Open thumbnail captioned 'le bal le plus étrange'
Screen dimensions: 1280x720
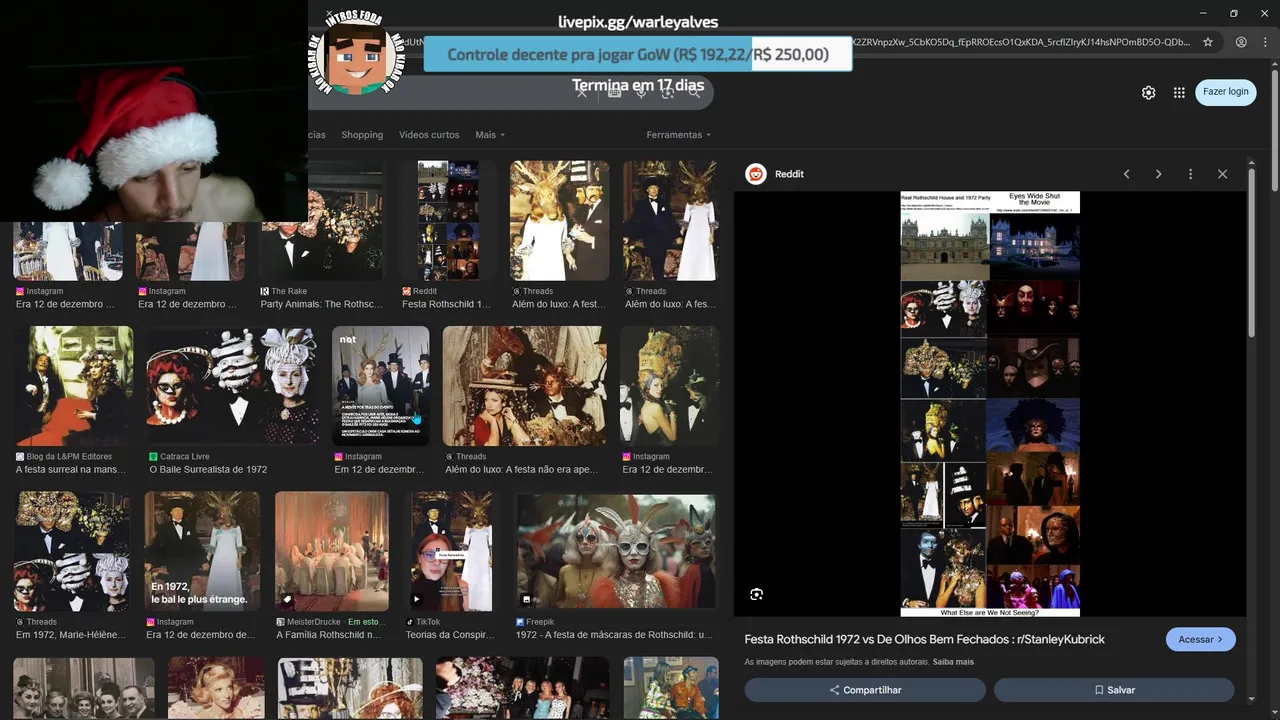[x=202, y=551]
